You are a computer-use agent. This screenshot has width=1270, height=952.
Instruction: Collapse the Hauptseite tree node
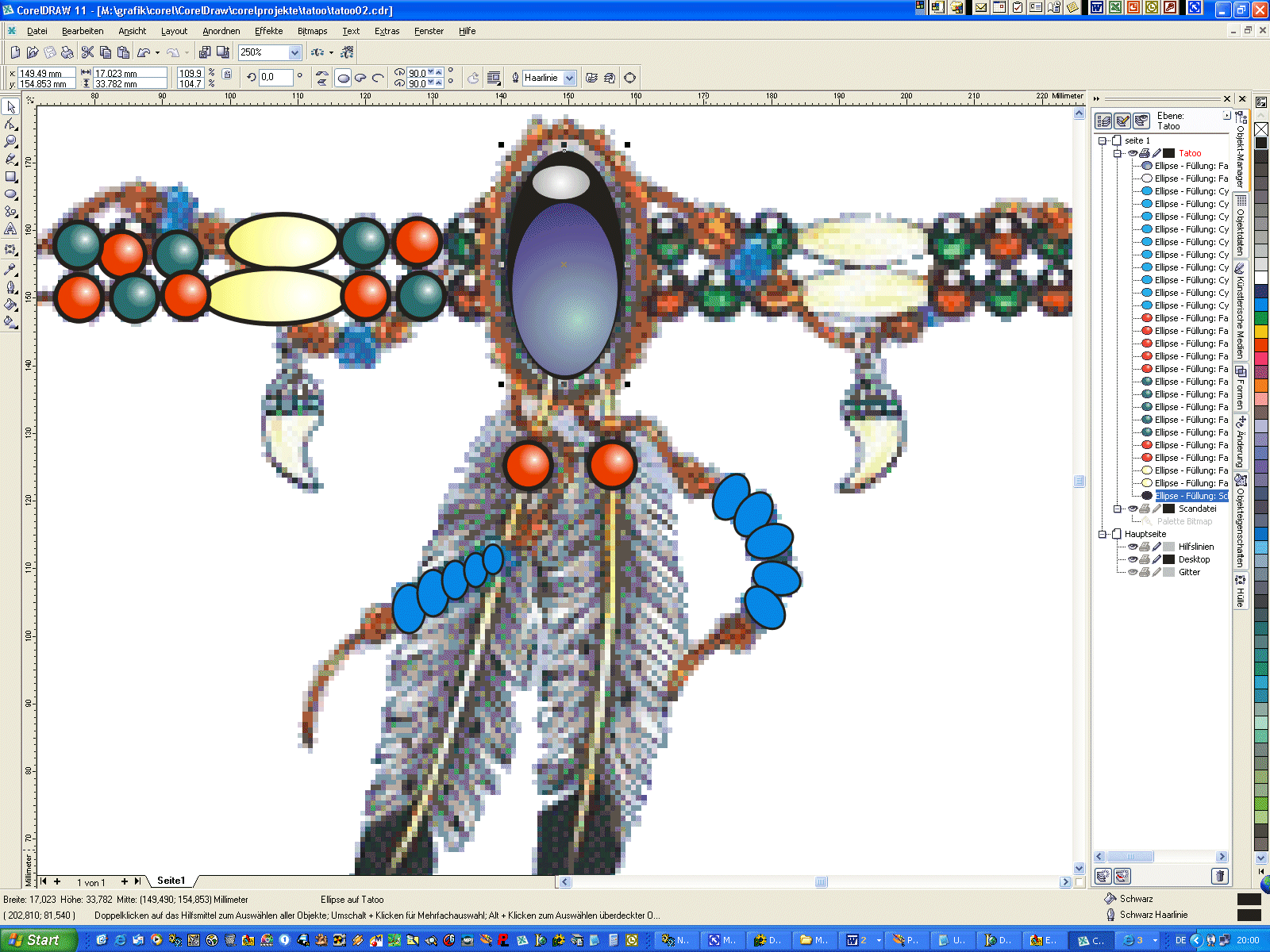(1103, 534)
